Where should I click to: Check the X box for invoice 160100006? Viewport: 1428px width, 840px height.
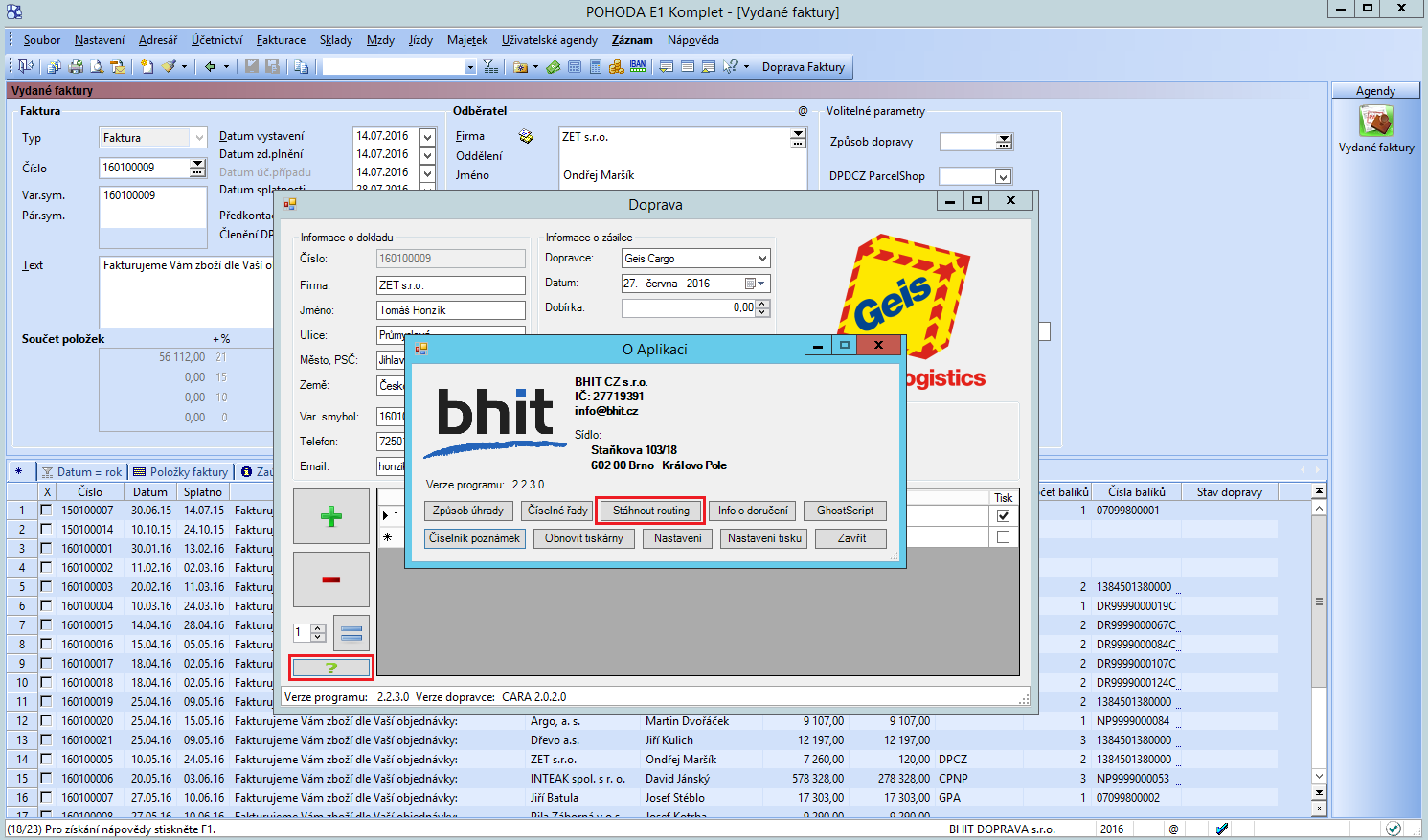tap(46, 779)
